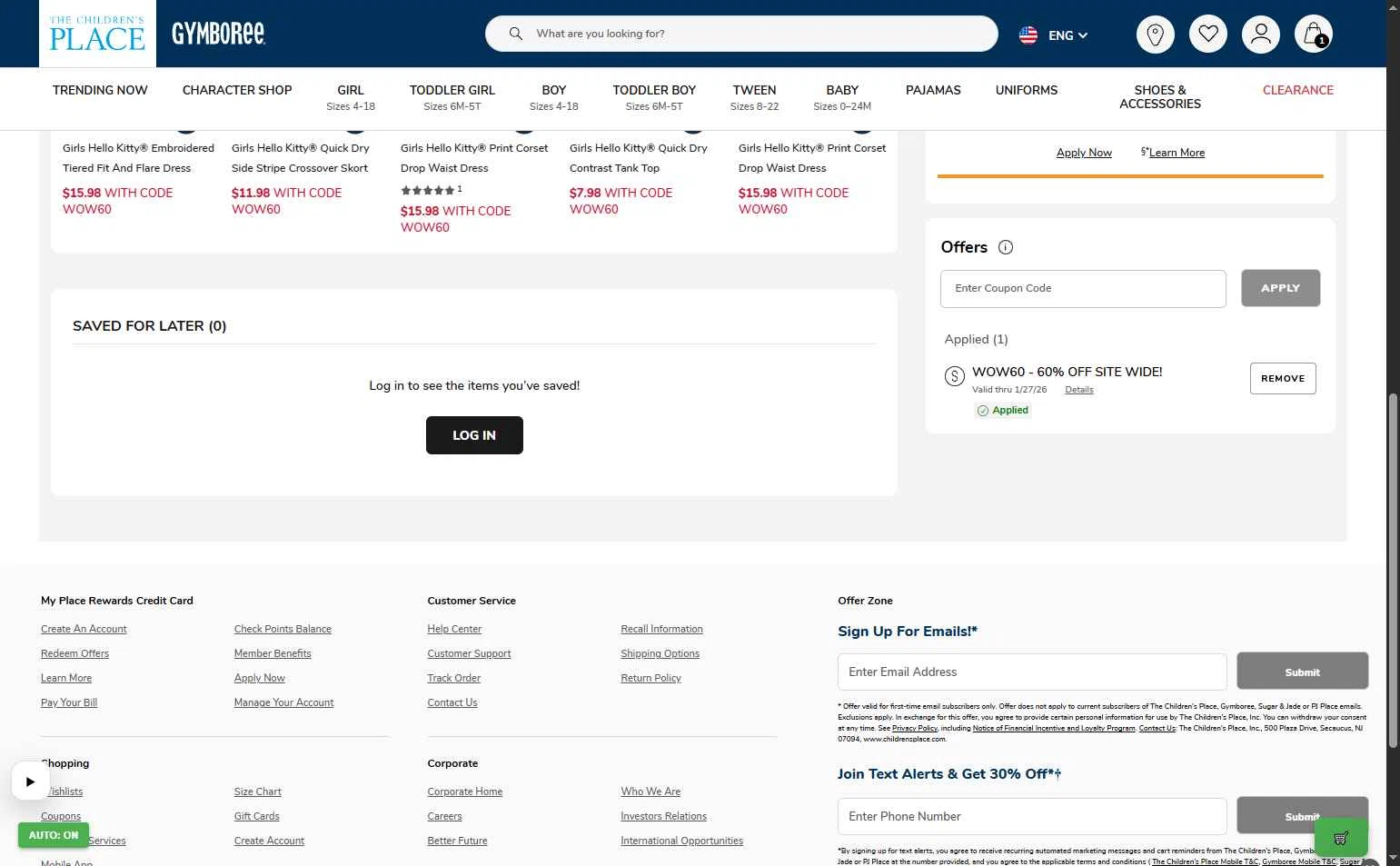
Task: Open Careers link
Action: (x=444, y=816)
